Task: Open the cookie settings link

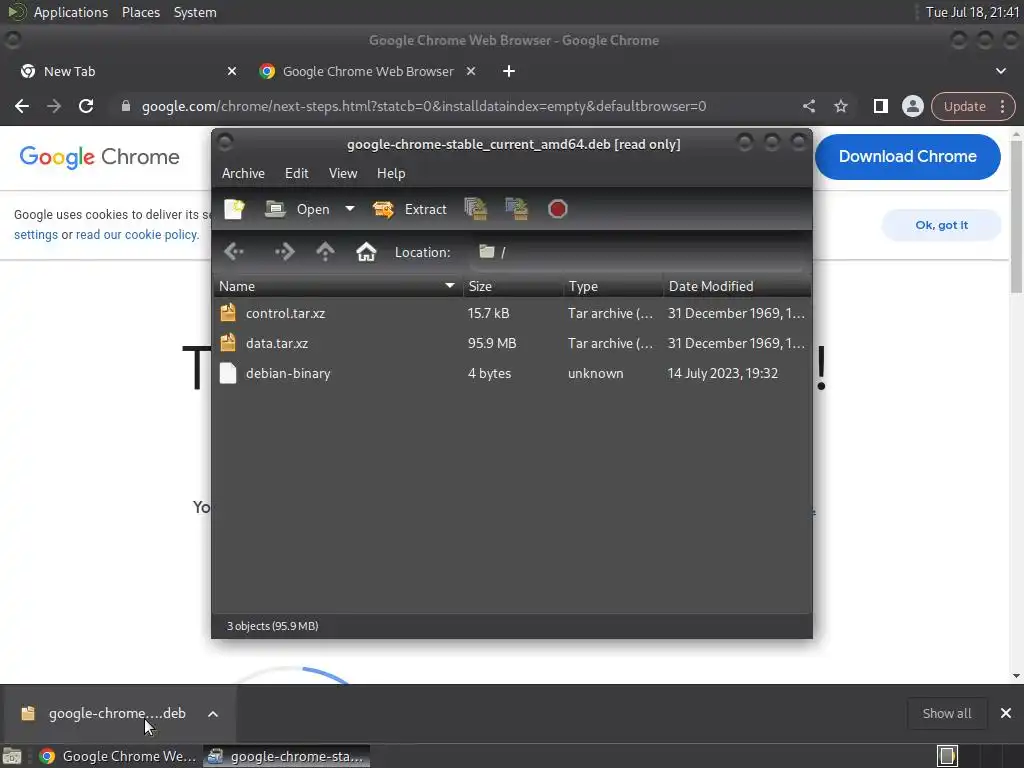Action: pos(36,234)
